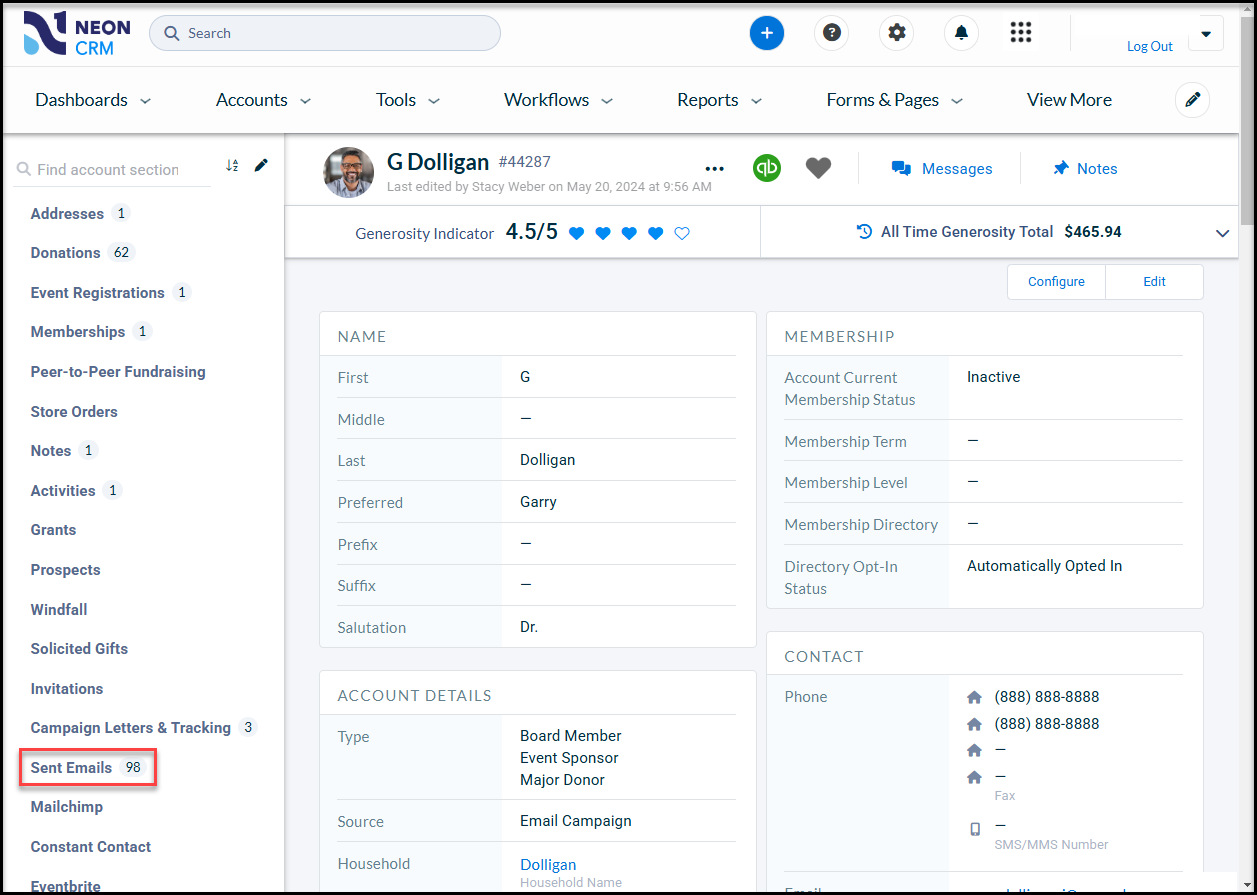
Task: Open the Reports menu
Action: pyautogui.click(x=720, y=100)
